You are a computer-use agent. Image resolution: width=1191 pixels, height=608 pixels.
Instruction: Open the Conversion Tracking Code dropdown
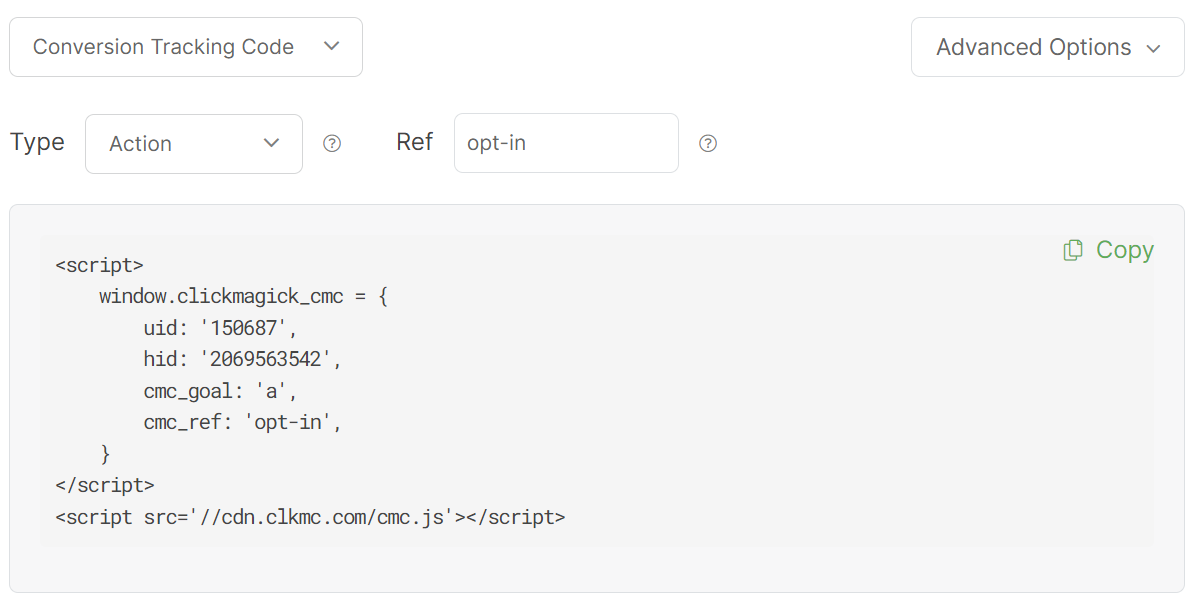[186, 47]
